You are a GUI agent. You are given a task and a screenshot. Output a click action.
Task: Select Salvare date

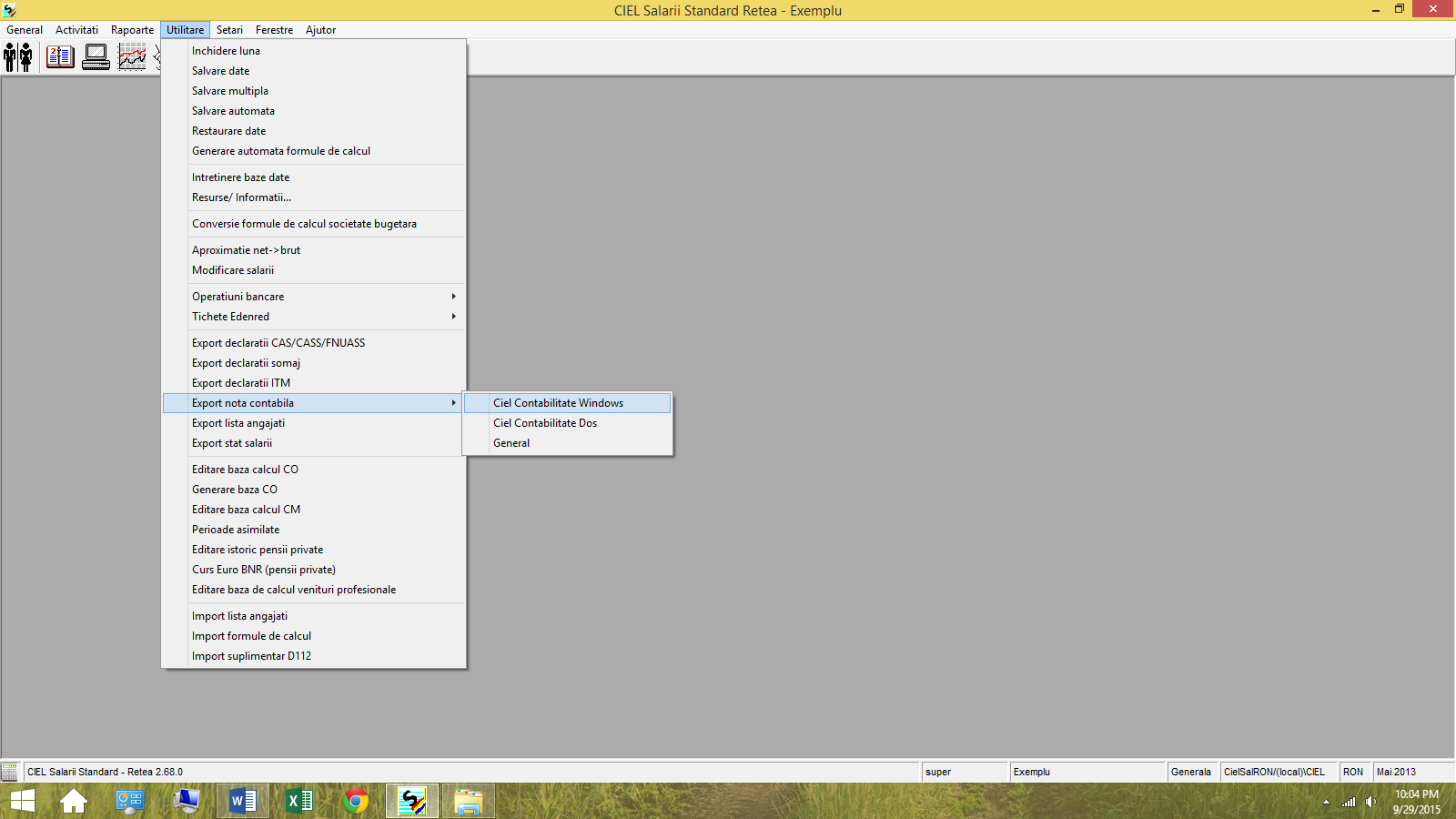coord(313,71)
